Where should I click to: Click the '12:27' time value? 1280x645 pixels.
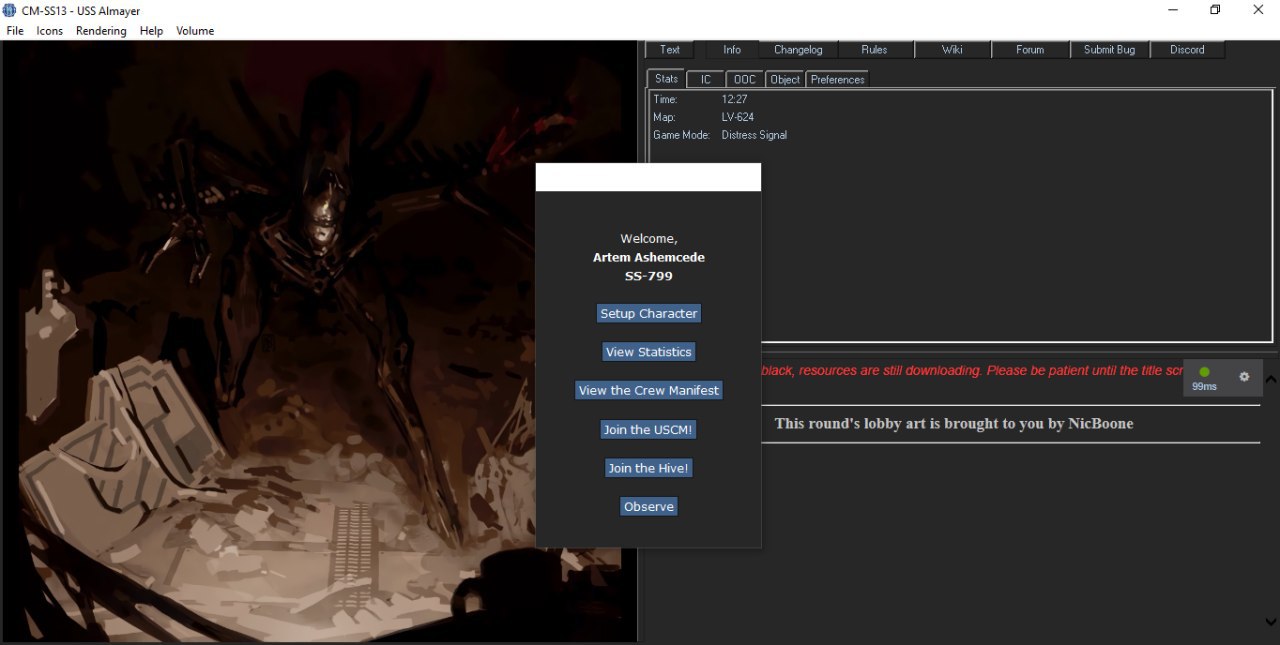tap(734, 99)
